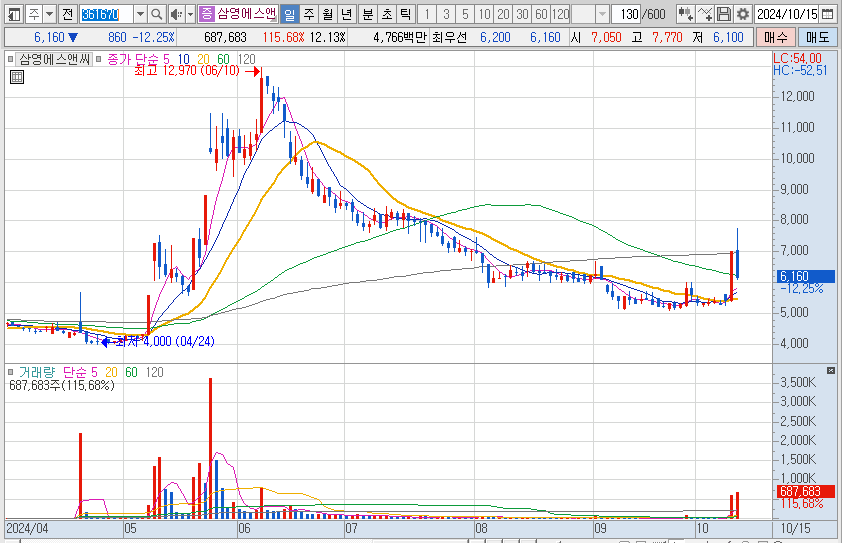Open the dropdown next to speaker icon
The height and width of the screenshot is (543, 842).
(x=190, y=14)
